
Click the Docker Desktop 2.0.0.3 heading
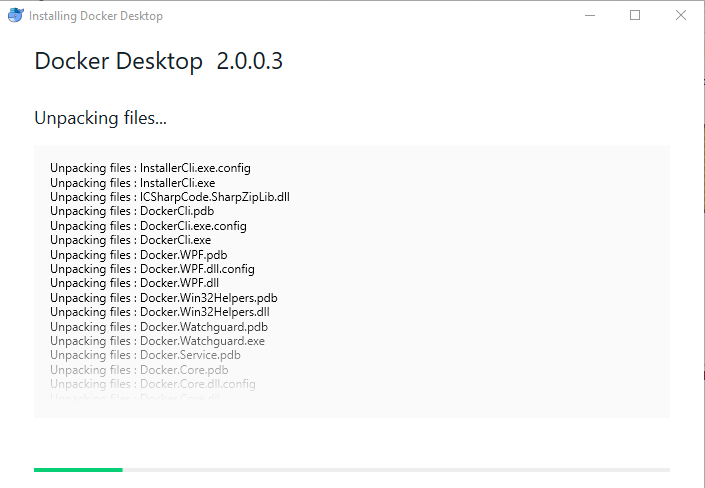click(x=158, y=61)
